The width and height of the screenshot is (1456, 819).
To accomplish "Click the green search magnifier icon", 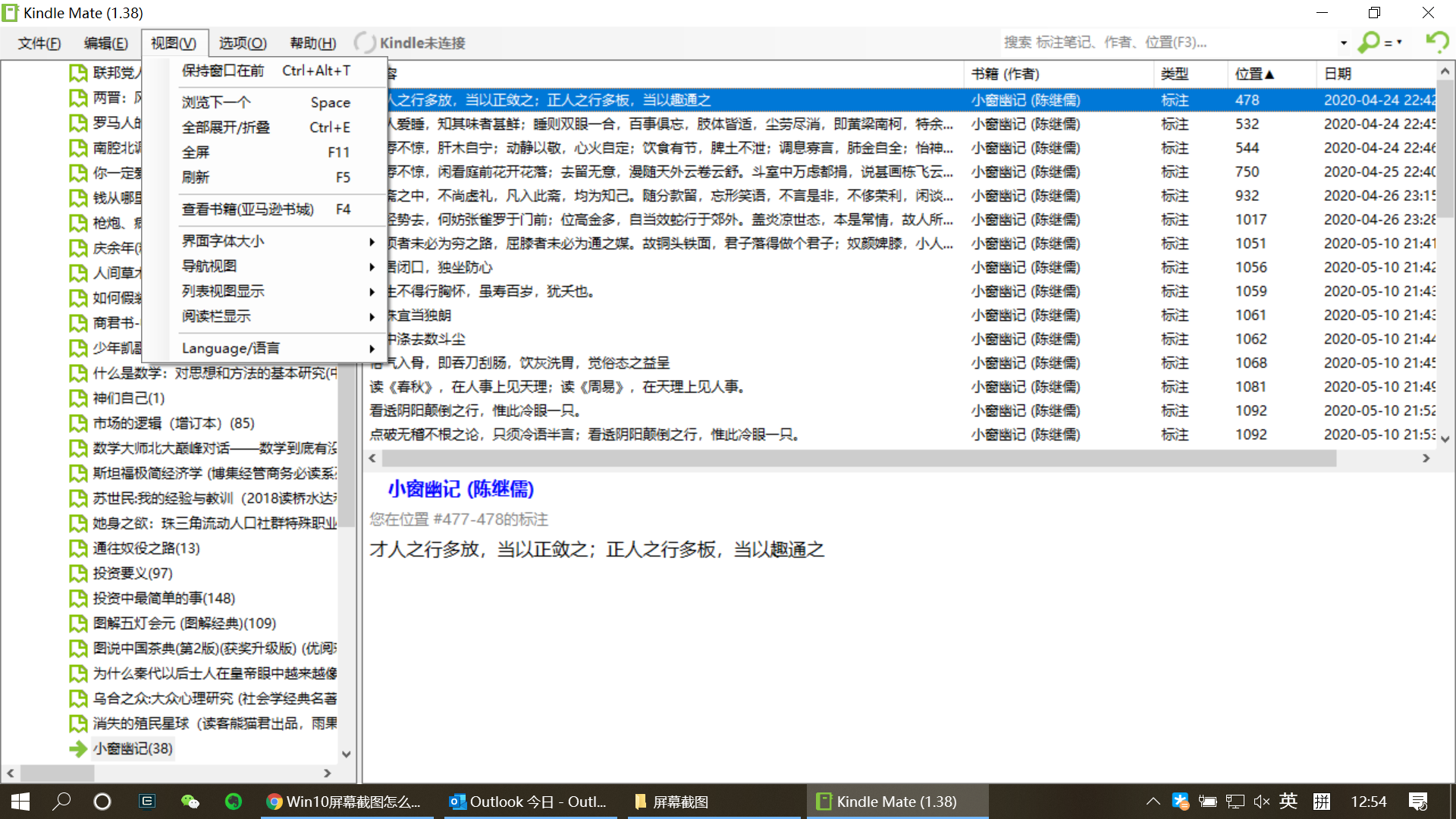I will tap(1369, 42).
